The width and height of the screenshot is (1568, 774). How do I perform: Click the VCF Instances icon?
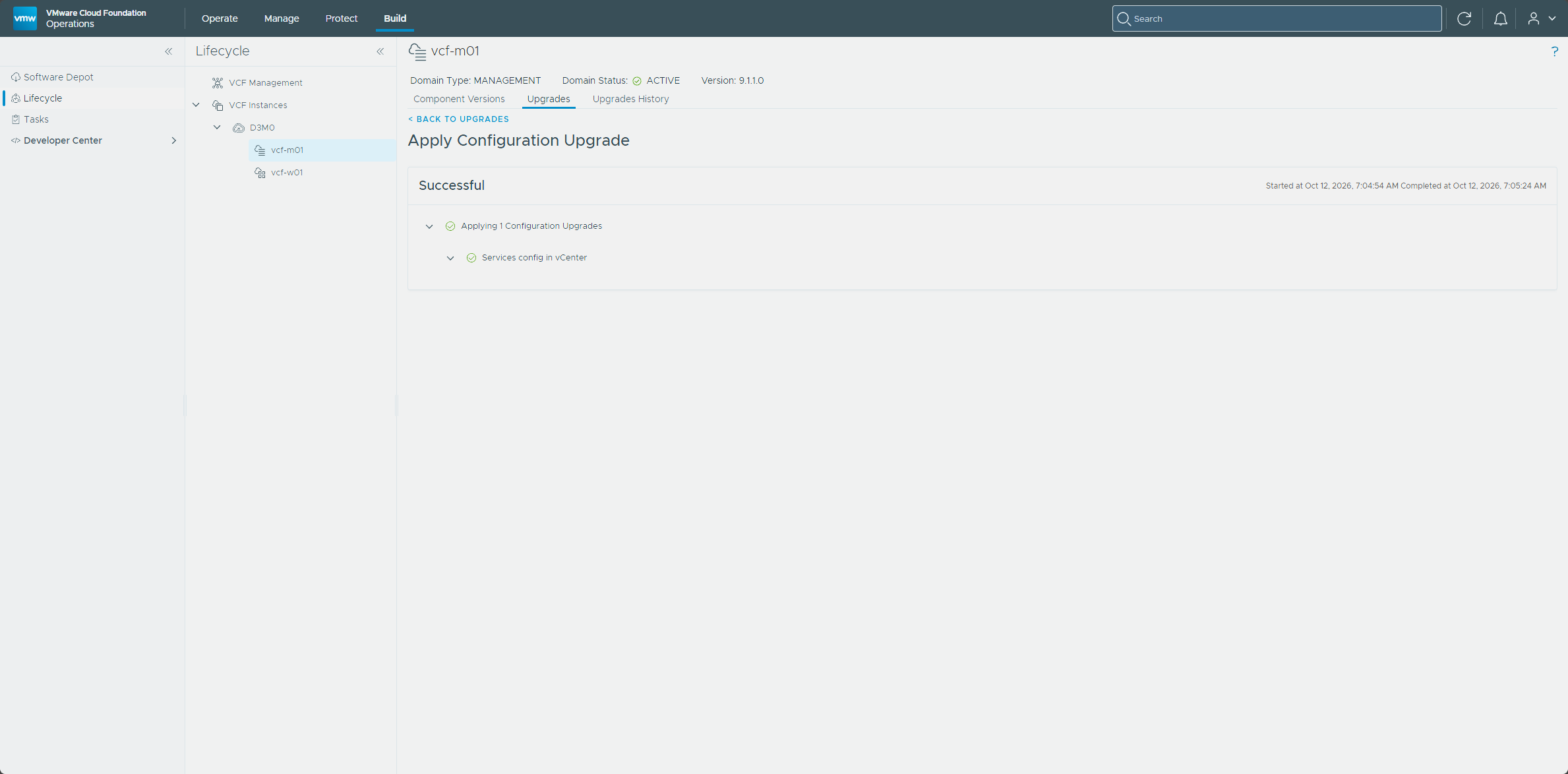[218, 105]
